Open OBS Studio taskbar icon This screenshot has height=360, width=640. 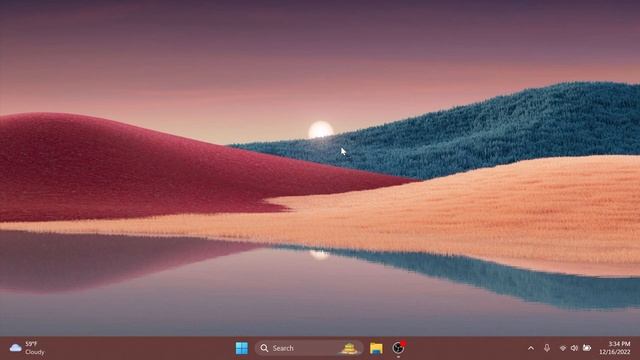(398, 348)
